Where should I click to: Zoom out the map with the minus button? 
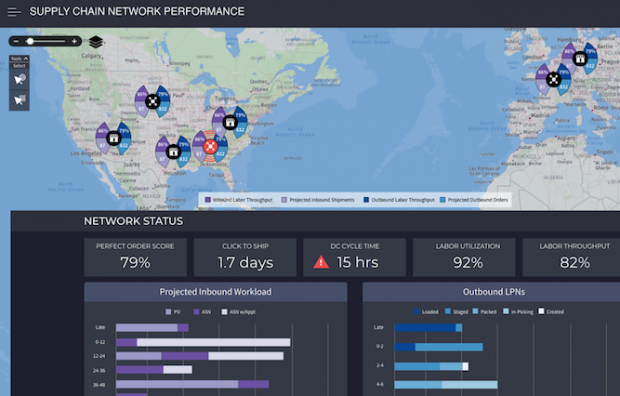pyautogui.click(x=16, y=41)
